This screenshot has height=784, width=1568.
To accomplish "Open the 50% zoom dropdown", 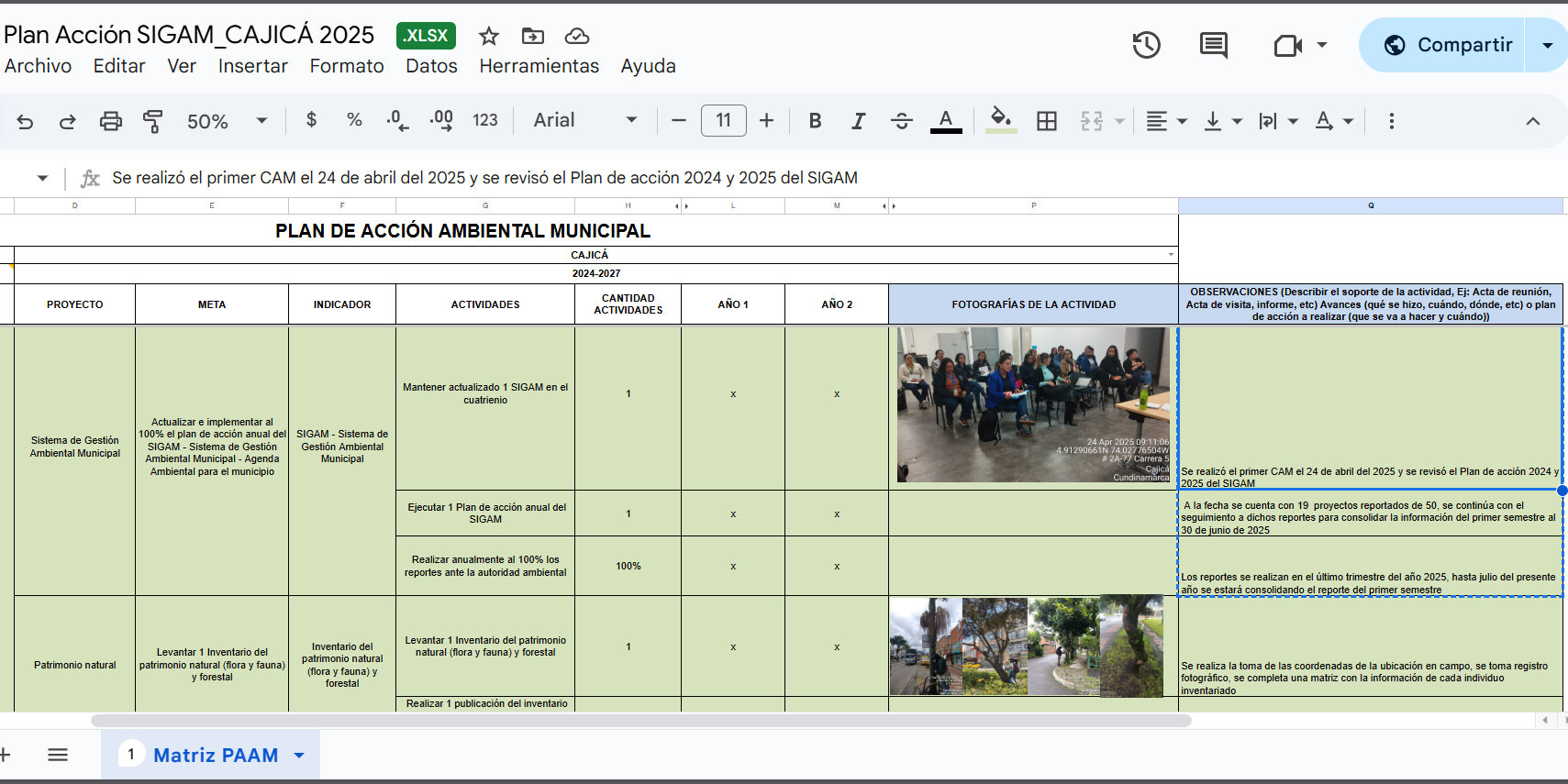I will pyautogui.click(x=227, y=121).
